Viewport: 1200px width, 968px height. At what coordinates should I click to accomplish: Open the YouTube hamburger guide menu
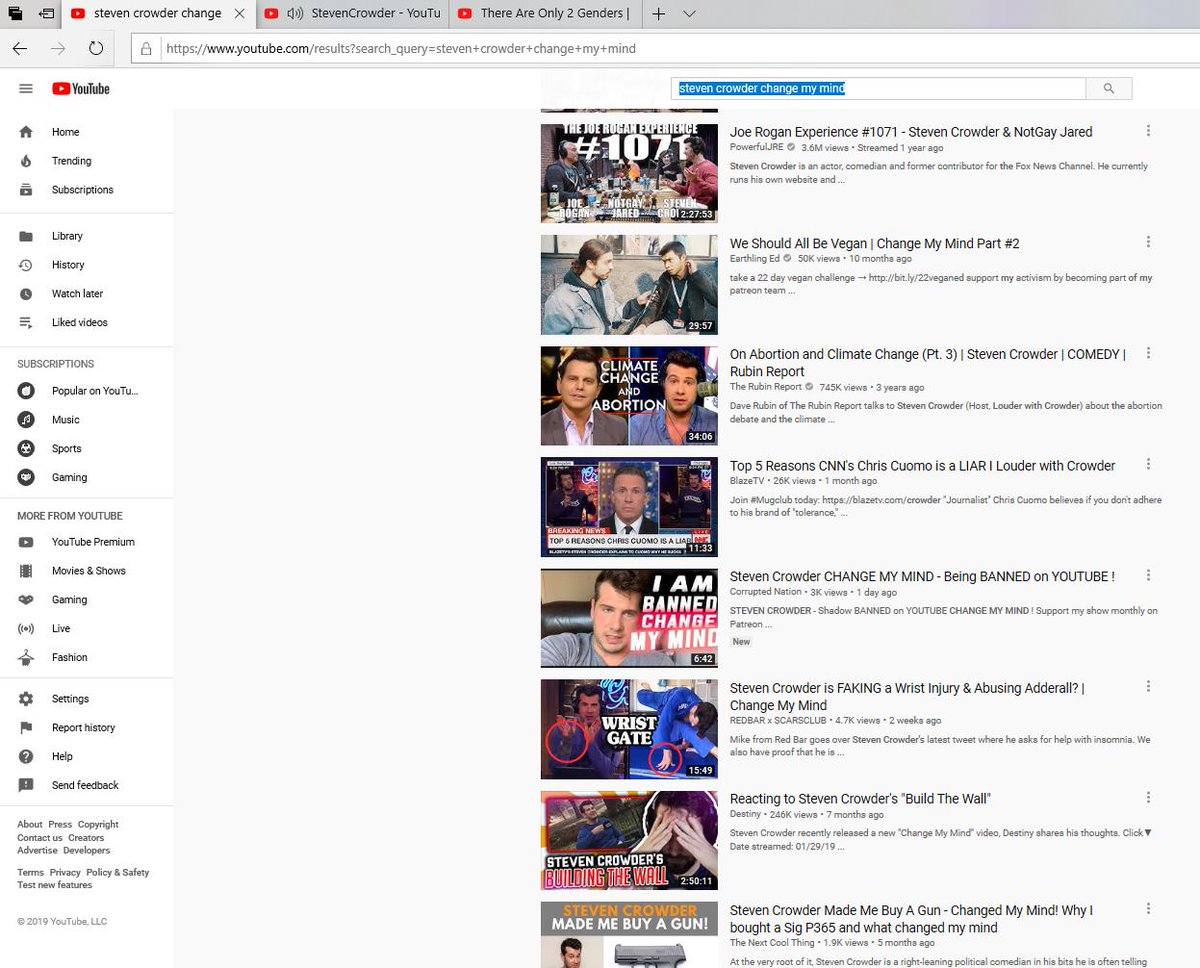26,89
